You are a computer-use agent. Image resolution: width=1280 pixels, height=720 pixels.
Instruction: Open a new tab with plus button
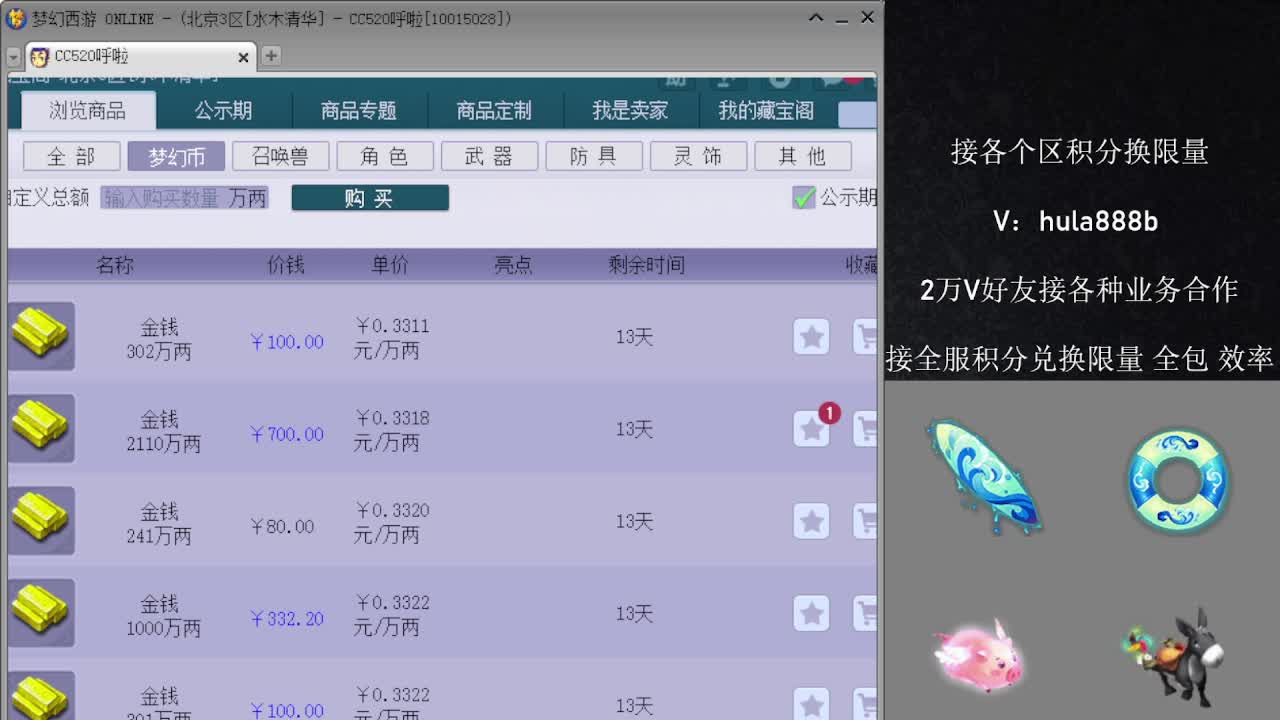(271, 56)
